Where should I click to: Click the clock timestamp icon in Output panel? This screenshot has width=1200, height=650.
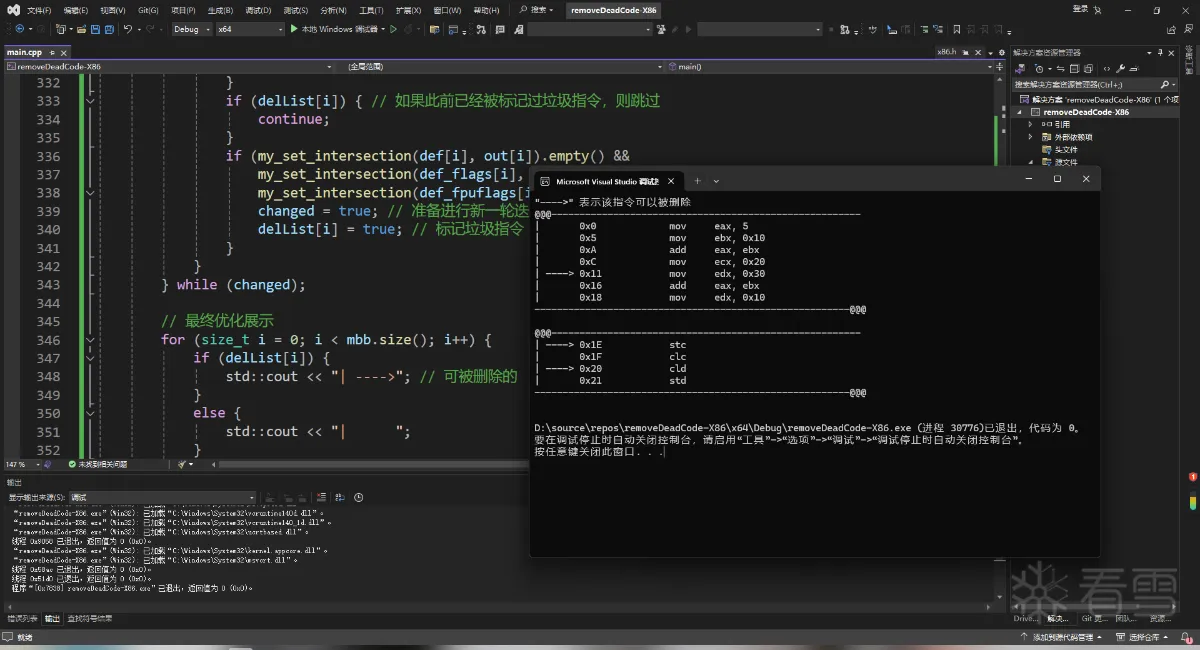coord(358,497)
